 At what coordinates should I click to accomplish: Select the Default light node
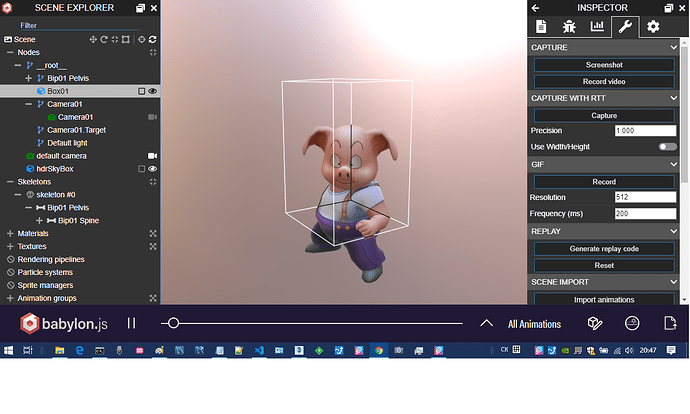67,143
